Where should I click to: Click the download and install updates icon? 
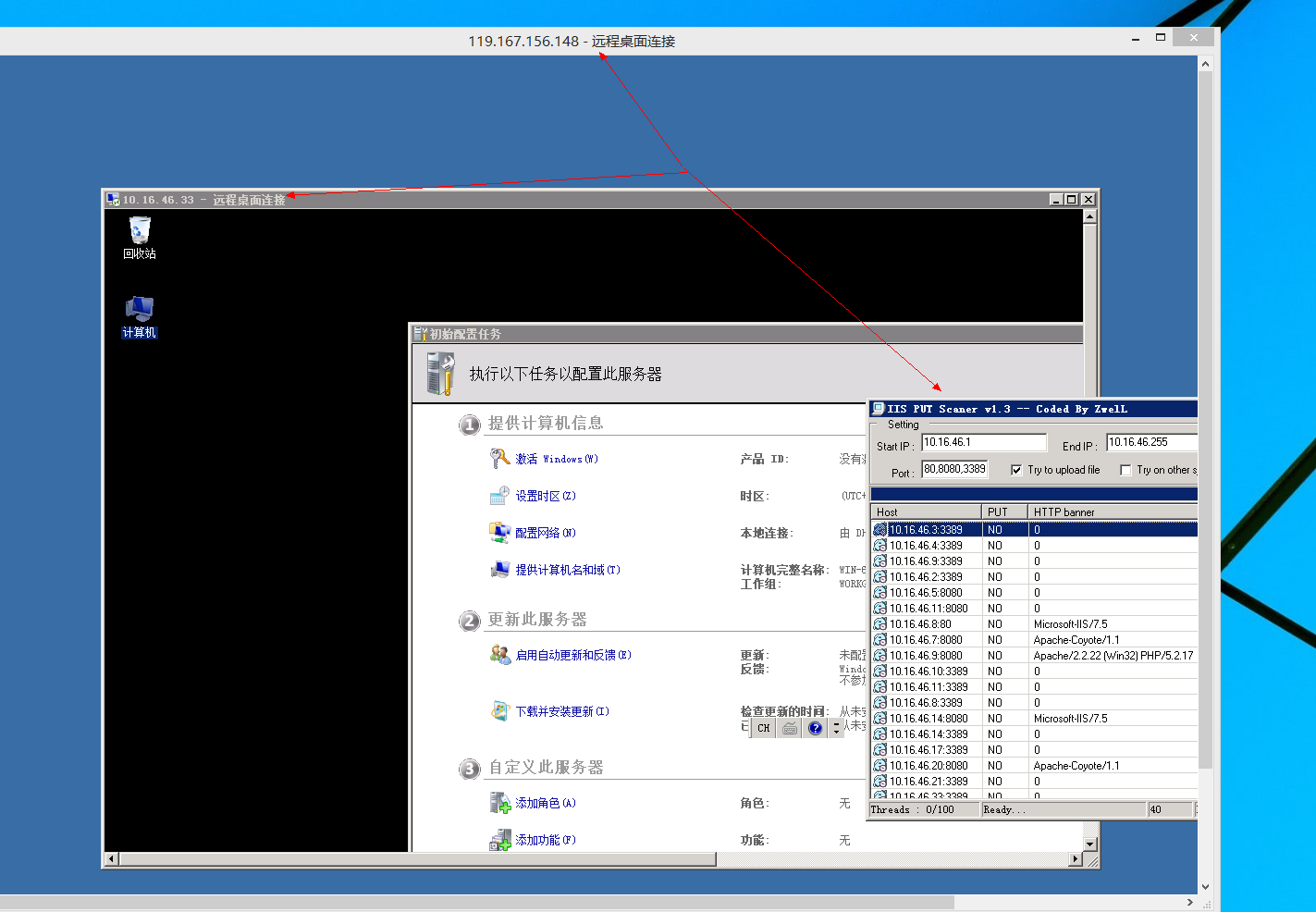500,711
